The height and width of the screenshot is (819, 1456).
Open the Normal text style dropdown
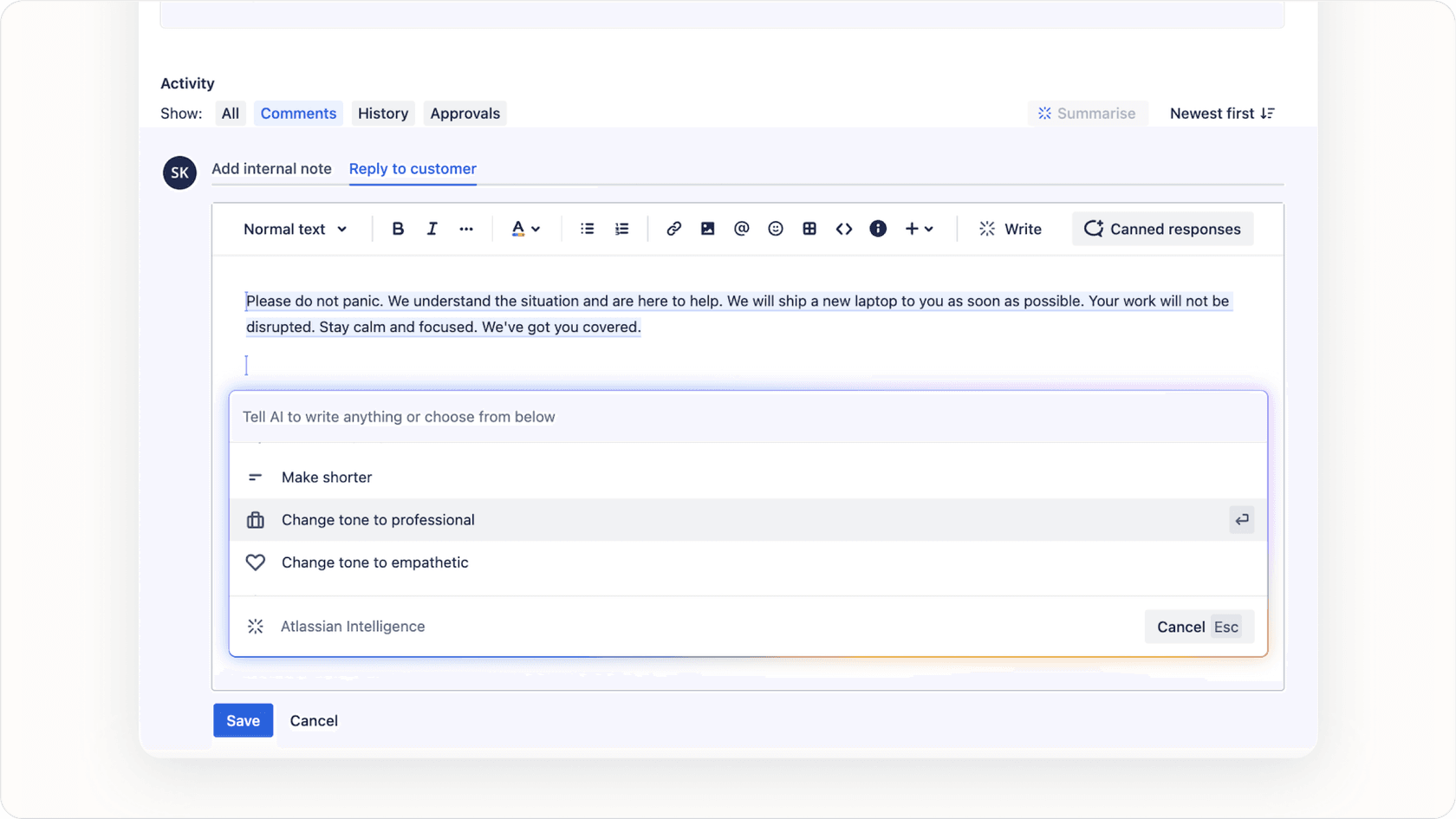pos(295,228)
